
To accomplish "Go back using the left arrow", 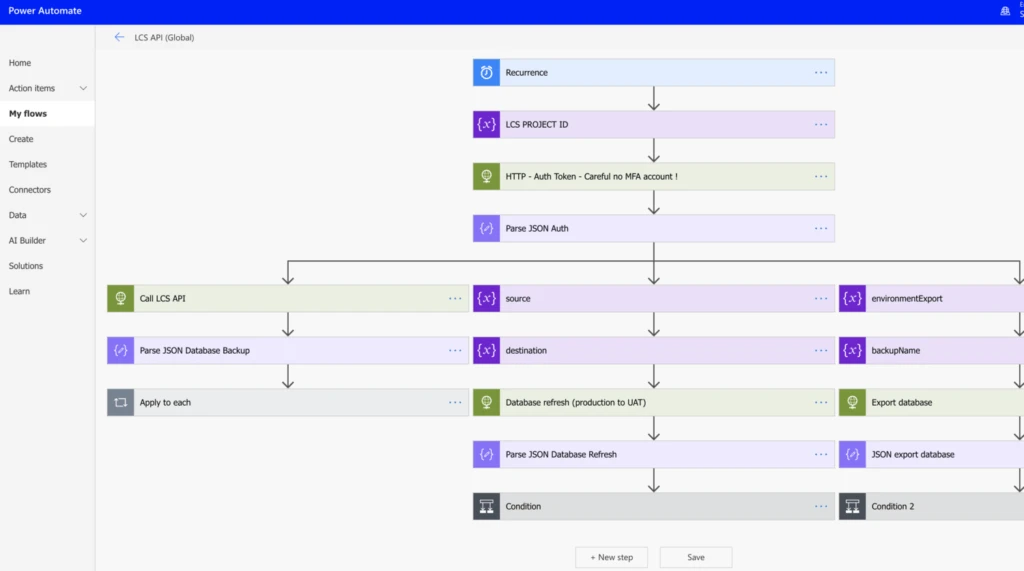I will point(119,37).
